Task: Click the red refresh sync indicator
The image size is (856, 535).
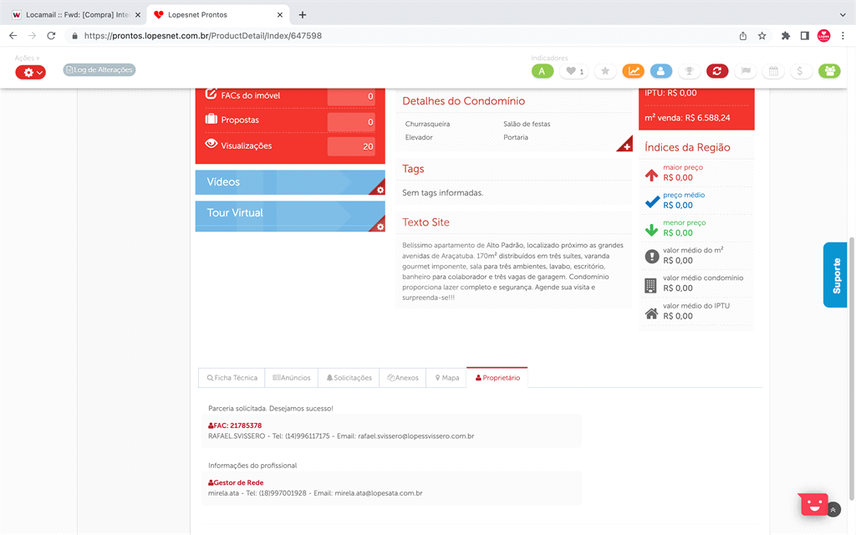Action: click(717, 71)
